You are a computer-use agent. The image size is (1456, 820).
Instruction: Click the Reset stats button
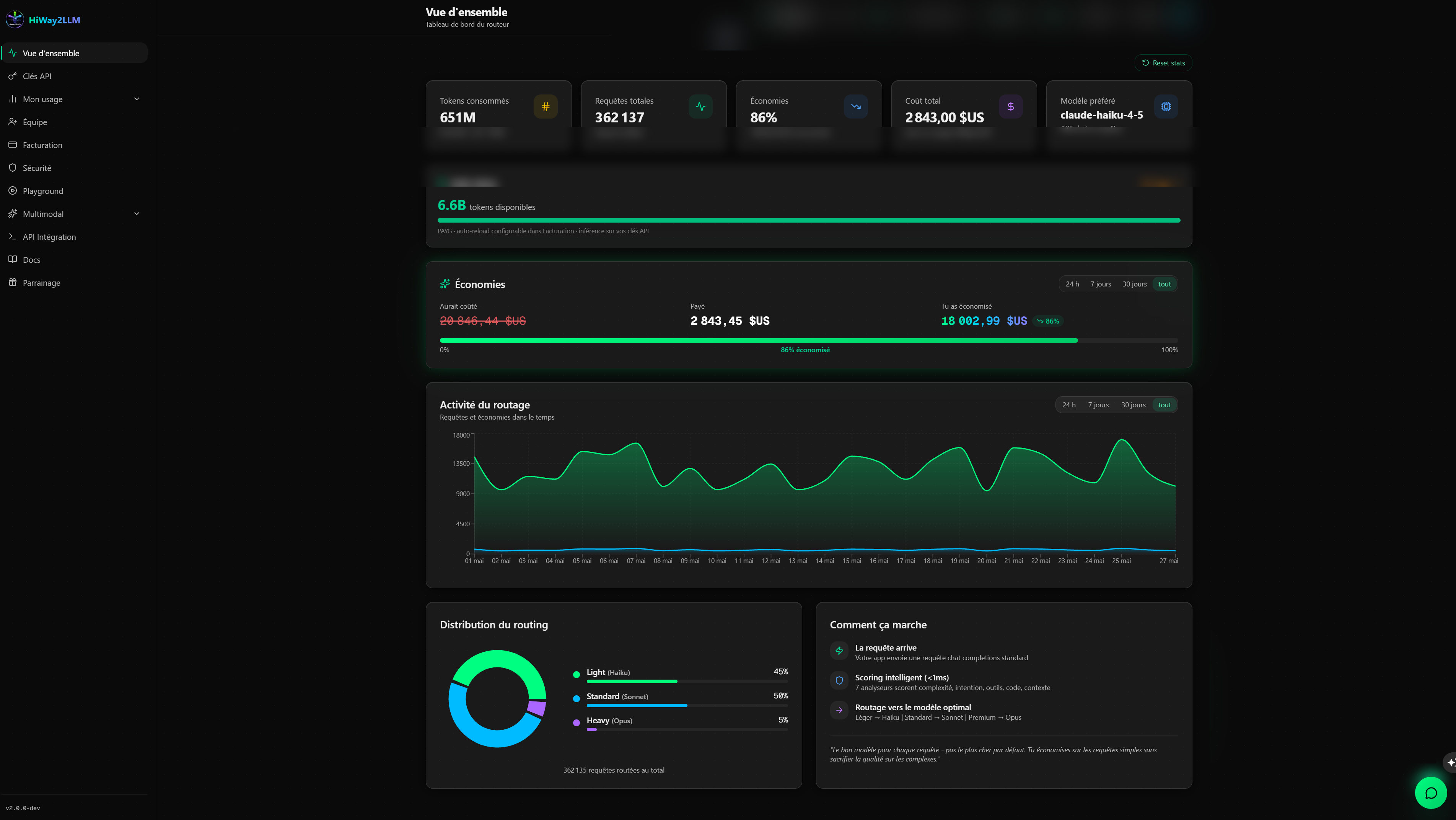(1163, 63)
